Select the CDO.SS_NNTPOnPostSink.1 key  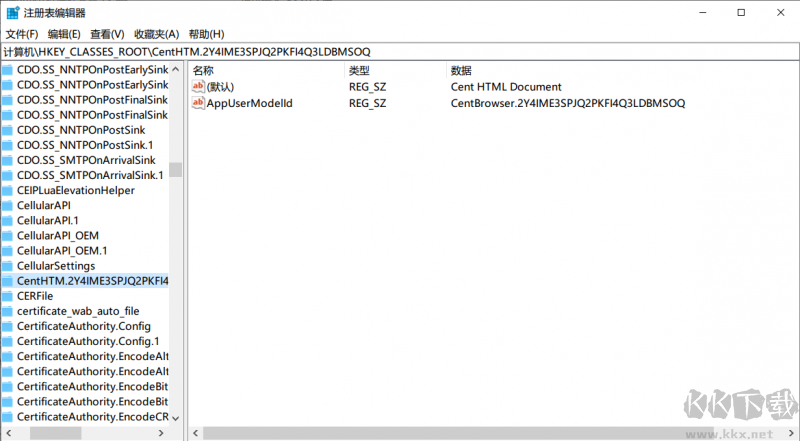click(85, 145)
